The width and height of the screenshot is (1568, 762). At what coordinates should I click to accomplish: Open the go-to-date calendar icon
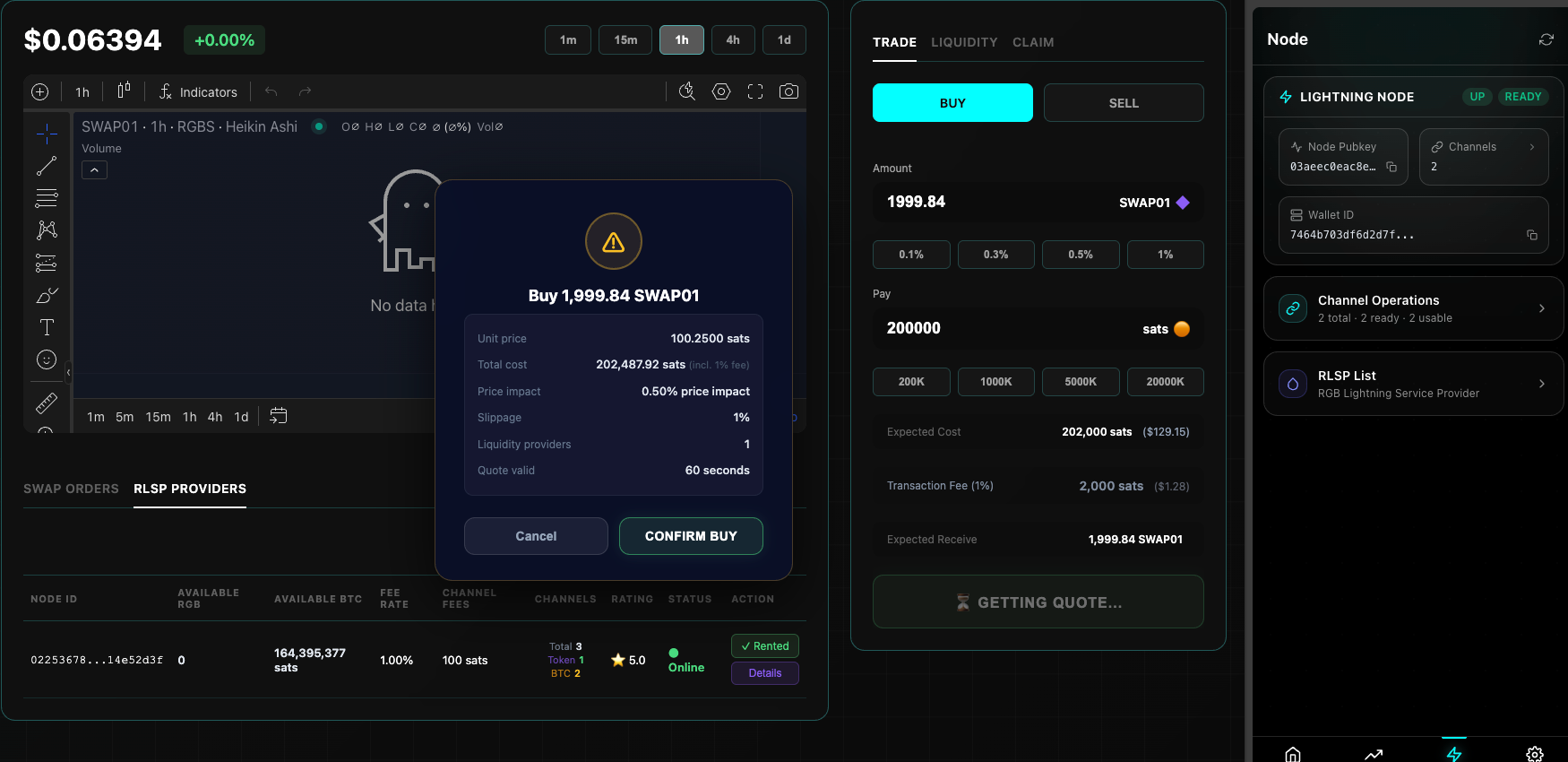pos(279,416)
